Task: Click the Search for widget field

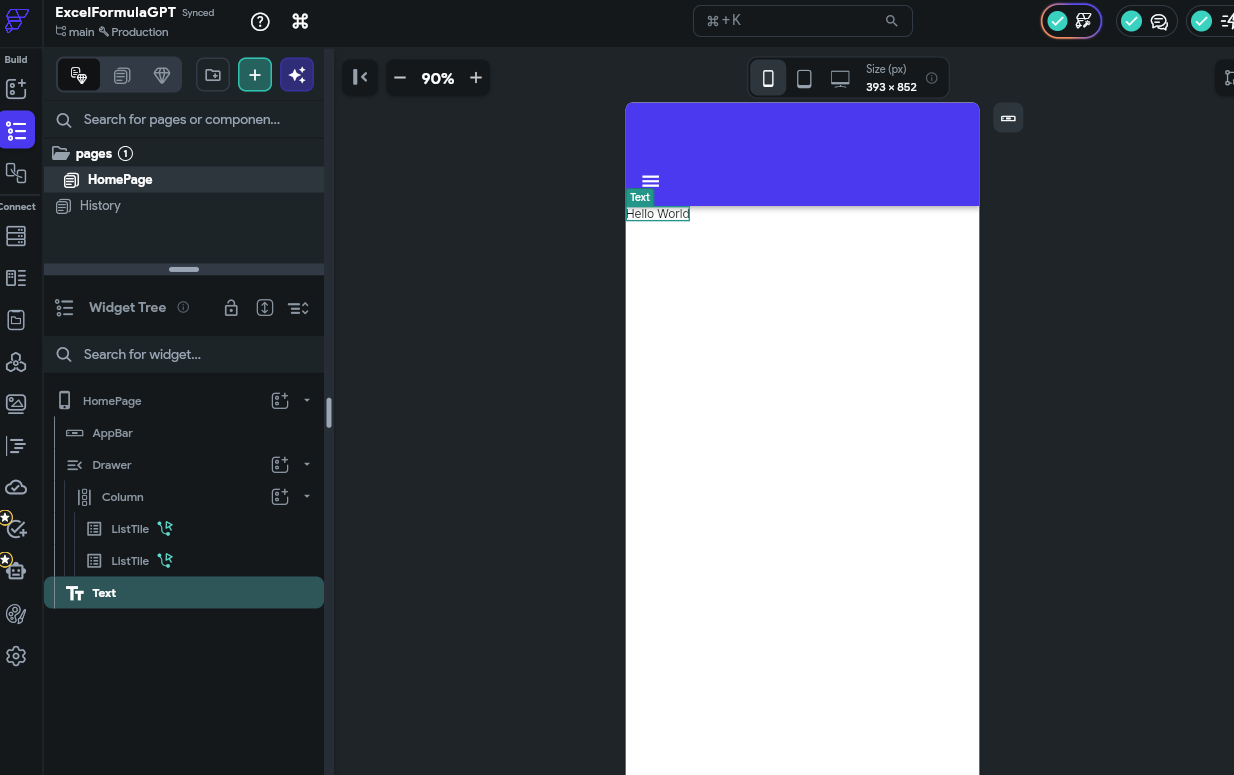Action: 184,355
